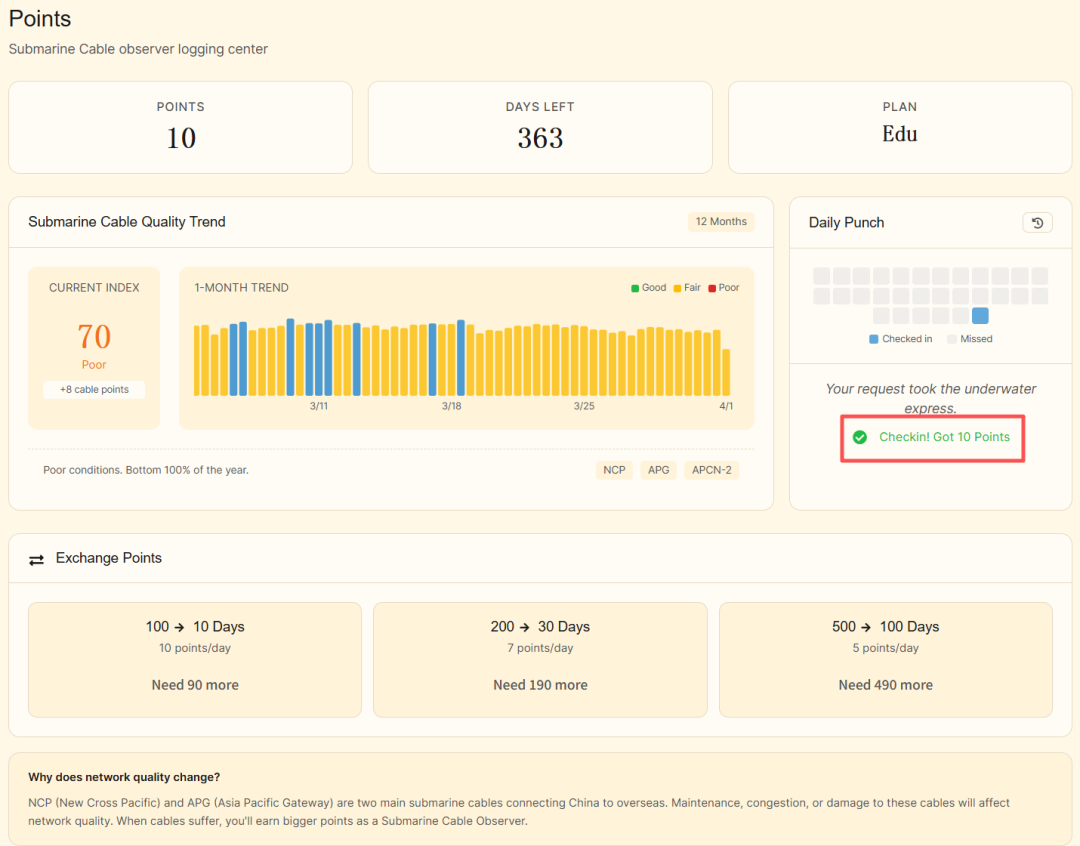Viewport: 1080px width, 846px height.
Task: Click the last bar near 4/1
Action: click(726, 372)
